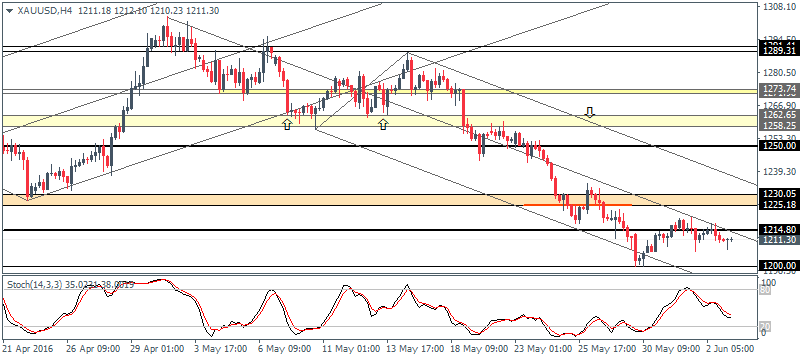Screen dimensions: 800x360
Task: Click the 1258.25 zone label
Action: [779, 124]
